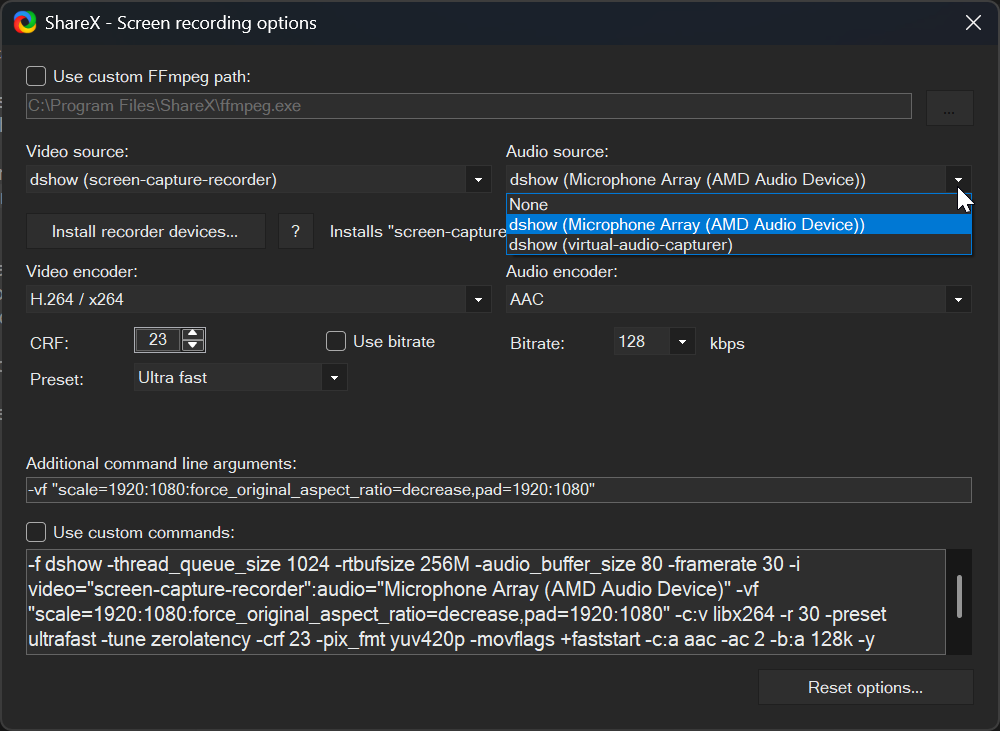Image resolution: width=1000 pixels, height=731 pixels.
Task: Check the Use custom commands option
Action: [x=36, y=532]
